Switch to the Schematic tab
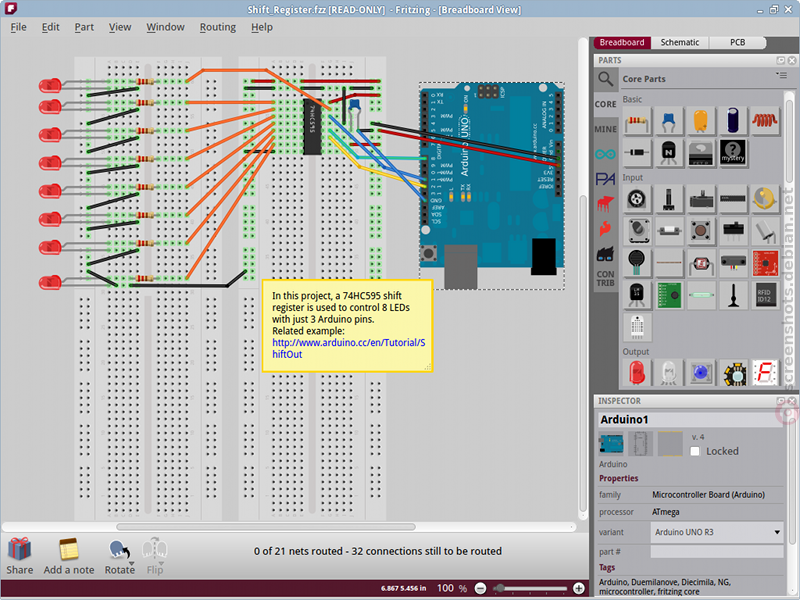The height and width of the screenshot is (600, 800). tap(680, 42)
